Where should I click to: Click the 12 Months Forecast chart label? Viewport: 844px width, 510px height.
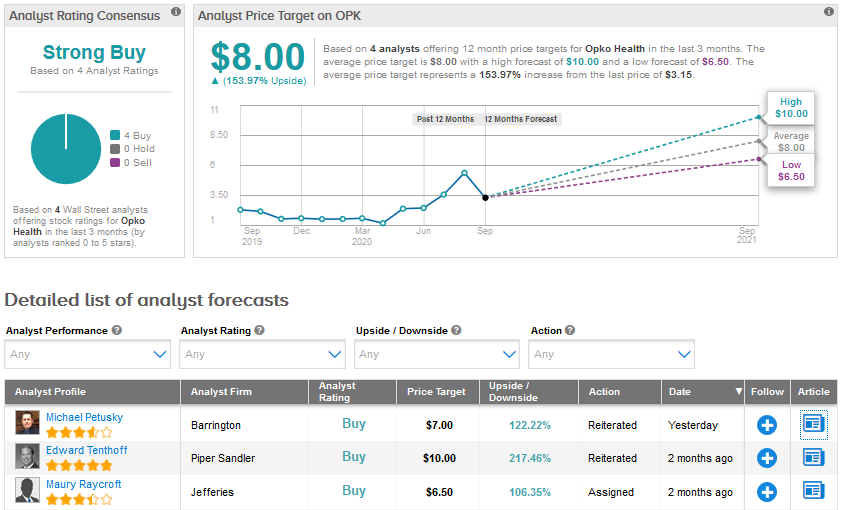tap(521, 119)
